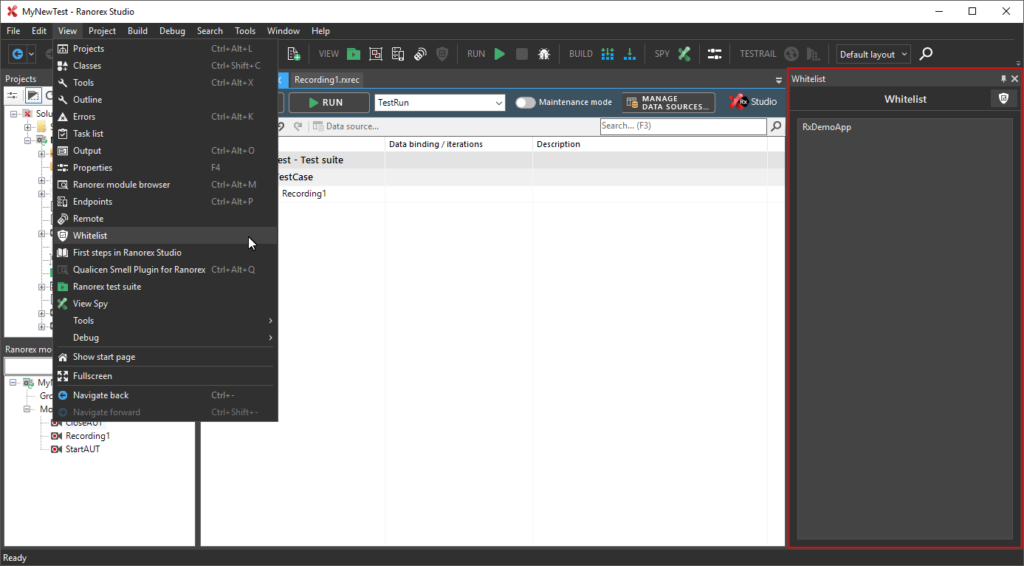This screenshot has height=566, width=1024.
Task: Click the toolbar magnifier search icon
Action: [x=925, y=54]
